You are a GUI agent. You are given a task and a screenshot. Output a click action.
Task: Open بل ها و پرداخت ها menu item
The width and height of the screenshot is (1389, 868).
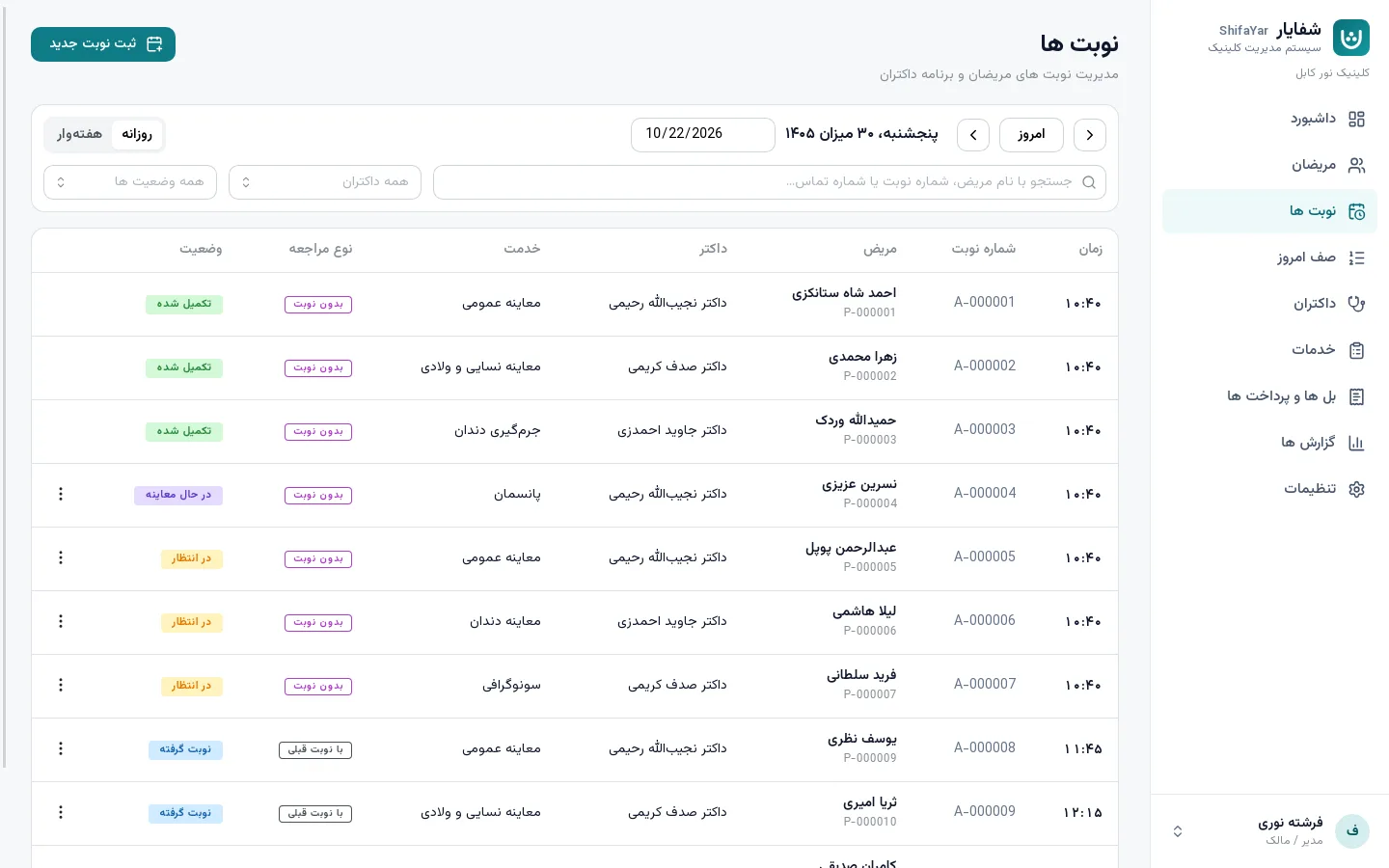coord(1269,396)
